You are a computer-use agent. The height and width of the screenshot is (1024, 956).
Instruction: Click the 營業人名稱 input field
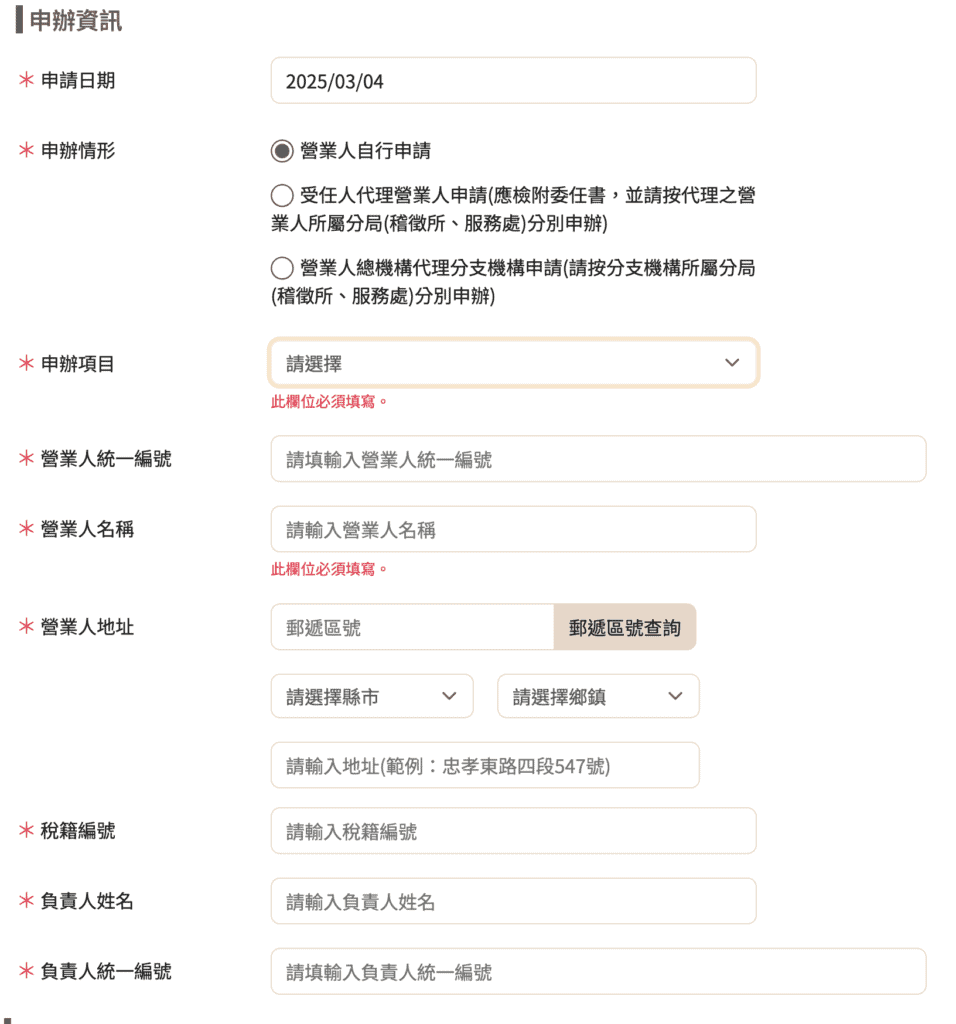pos(513,529)
